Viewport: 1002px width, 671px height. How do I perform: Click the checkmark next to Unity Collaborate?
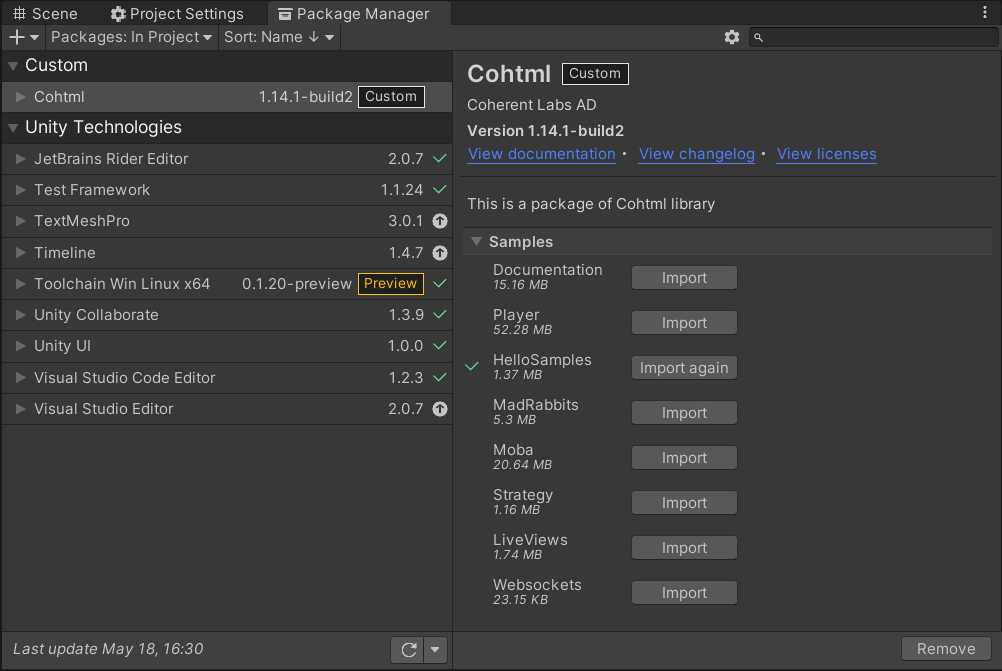pos(440,314)
